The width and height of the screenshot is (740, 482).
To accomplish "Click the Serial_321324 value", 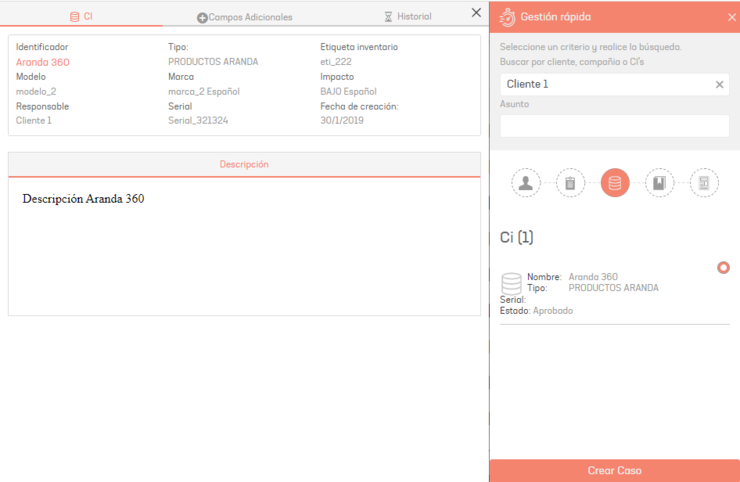I will coord(198,120).
